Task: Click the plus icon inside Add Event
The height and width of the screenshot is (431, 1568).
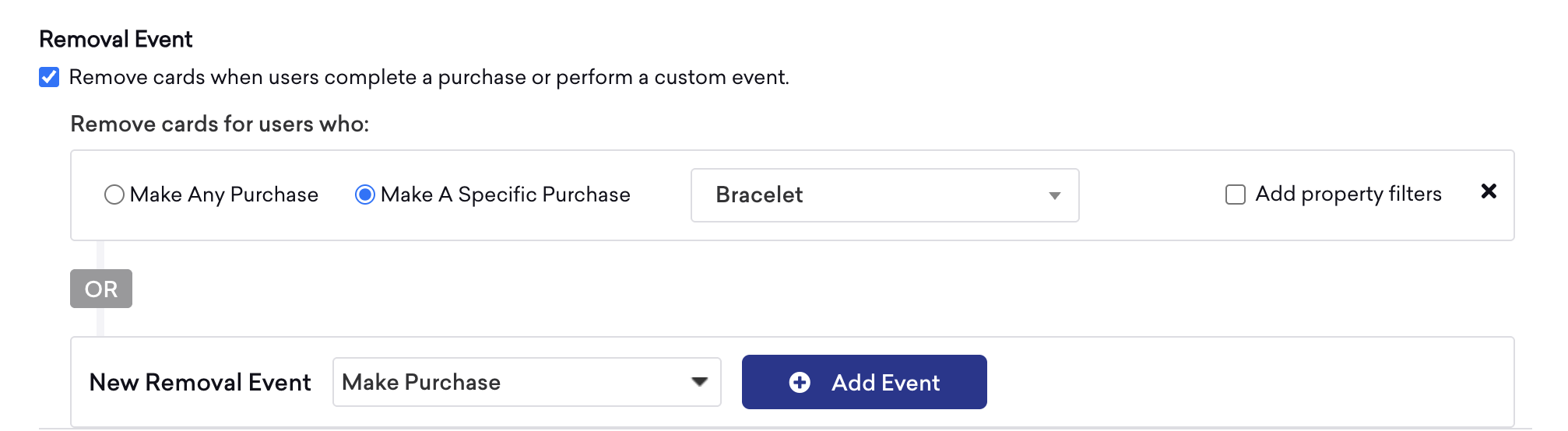Action: coord(800,382)
